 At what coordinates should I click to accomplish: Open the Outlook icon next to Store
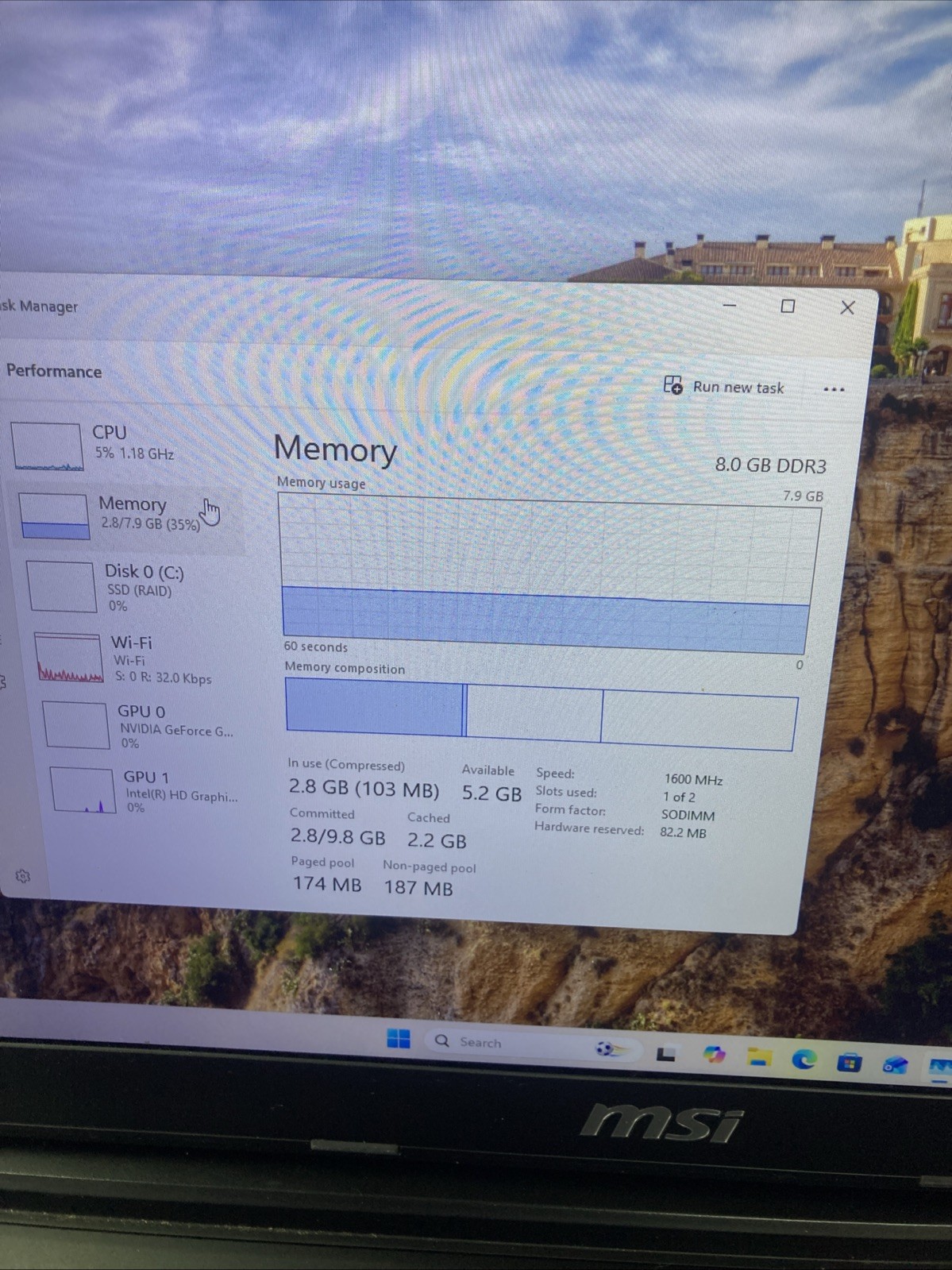coord(896,1064)
